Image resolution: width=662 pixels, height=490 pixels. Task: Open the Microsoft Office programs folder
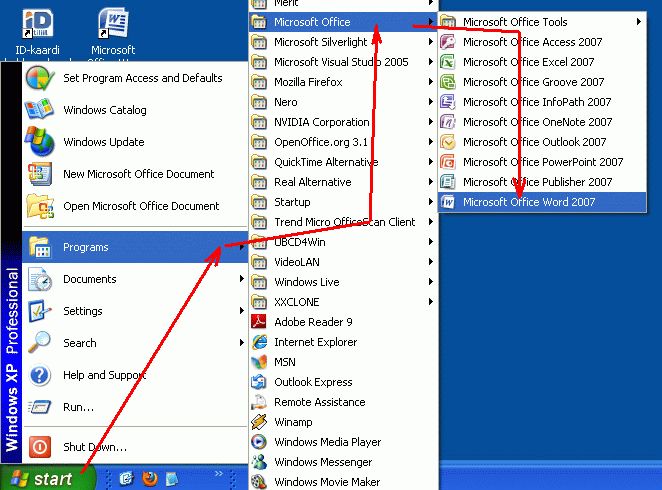[343, 22]
